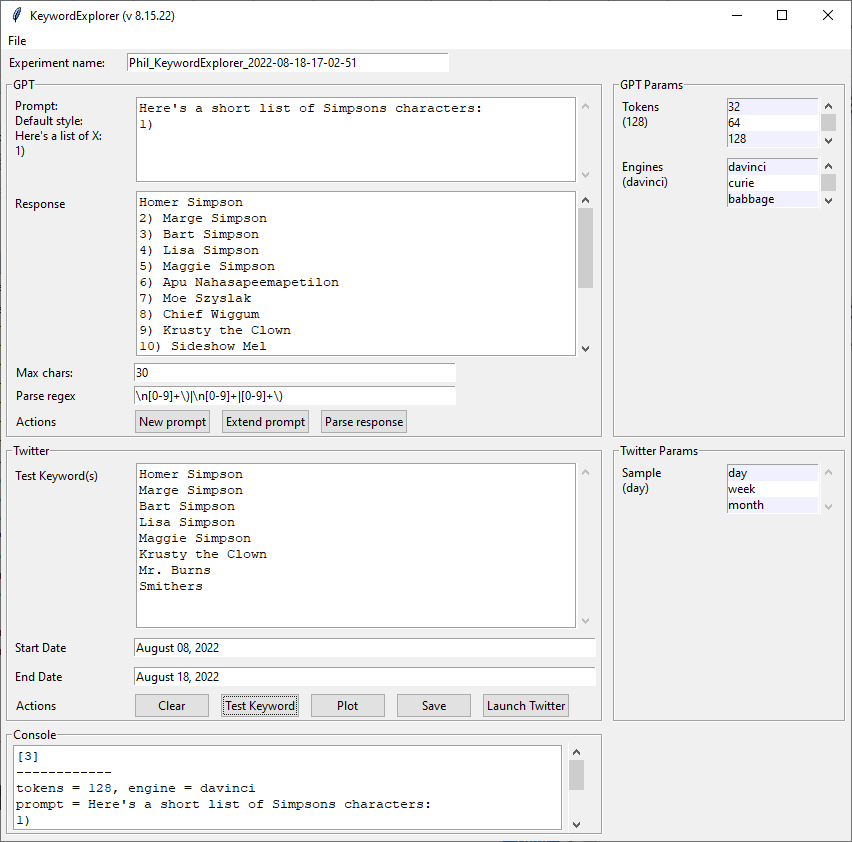Click "7) Moe Szyslak" in Response

tap(195, 298)
